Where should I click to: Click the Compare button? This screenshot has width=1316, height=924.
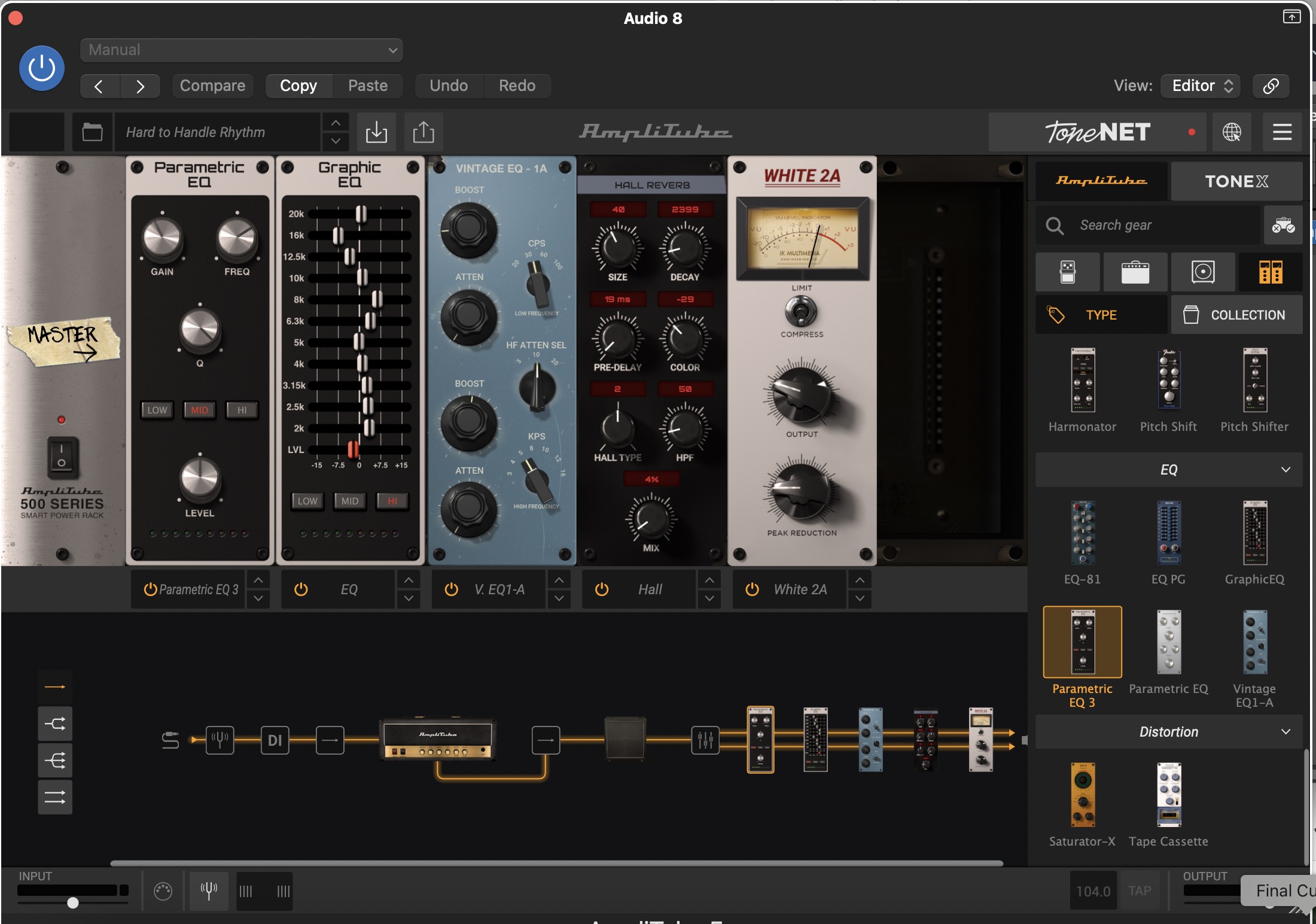(x=212, y=86)
